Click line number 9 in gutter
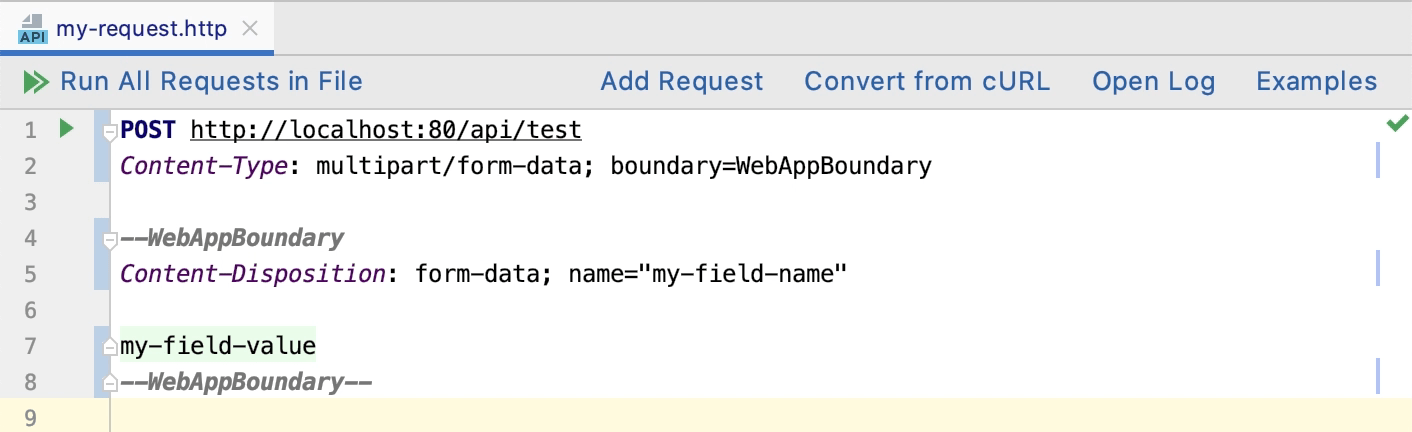 (30, 418)
